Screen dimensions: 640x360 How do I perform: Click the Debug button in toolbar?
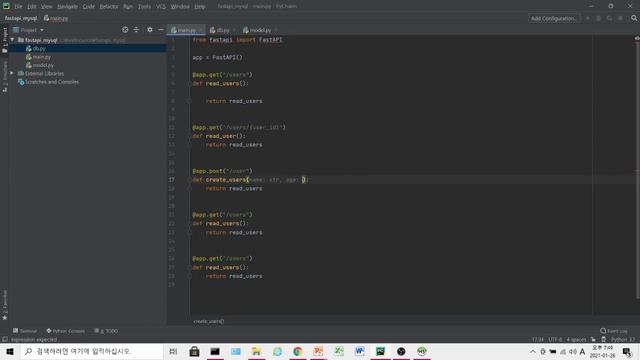tap(598, 18)
